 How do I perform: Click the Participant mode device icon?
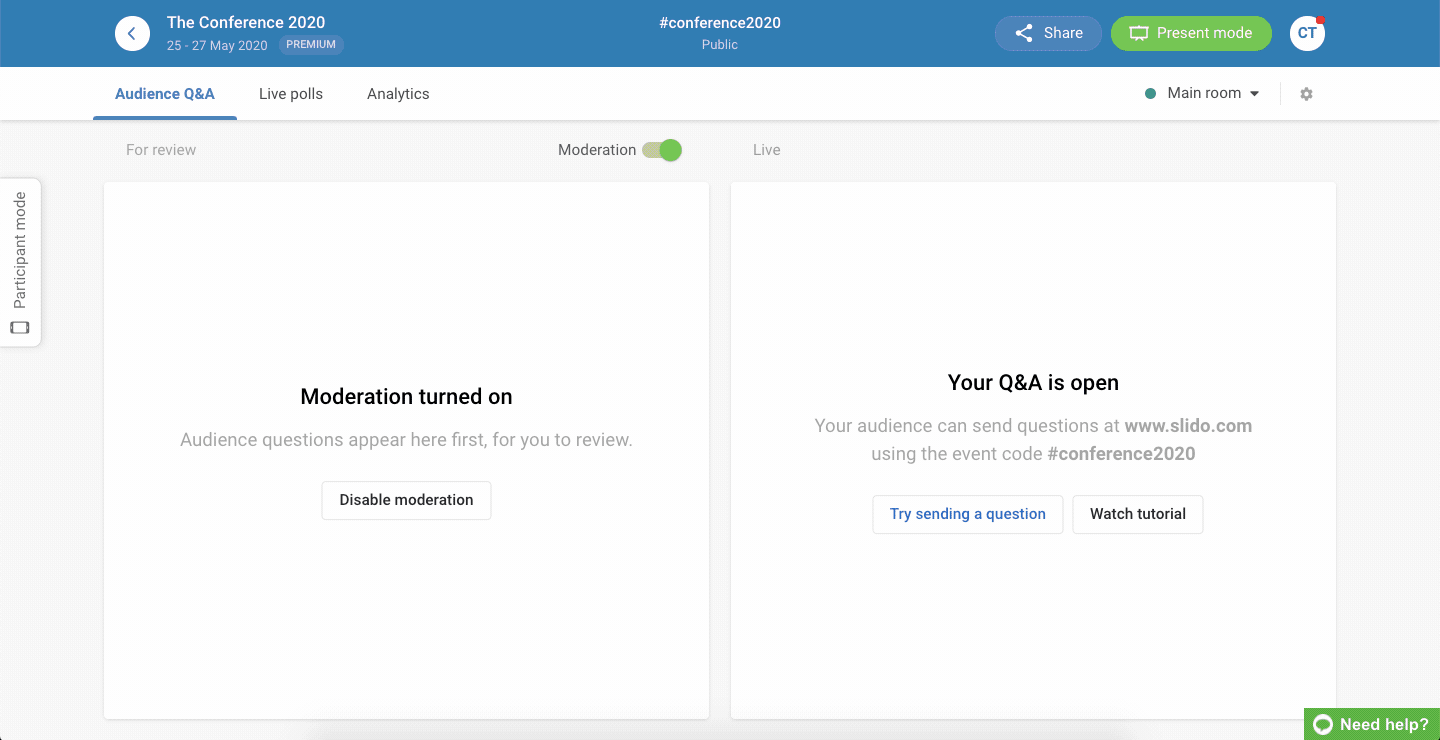[20, 327]
